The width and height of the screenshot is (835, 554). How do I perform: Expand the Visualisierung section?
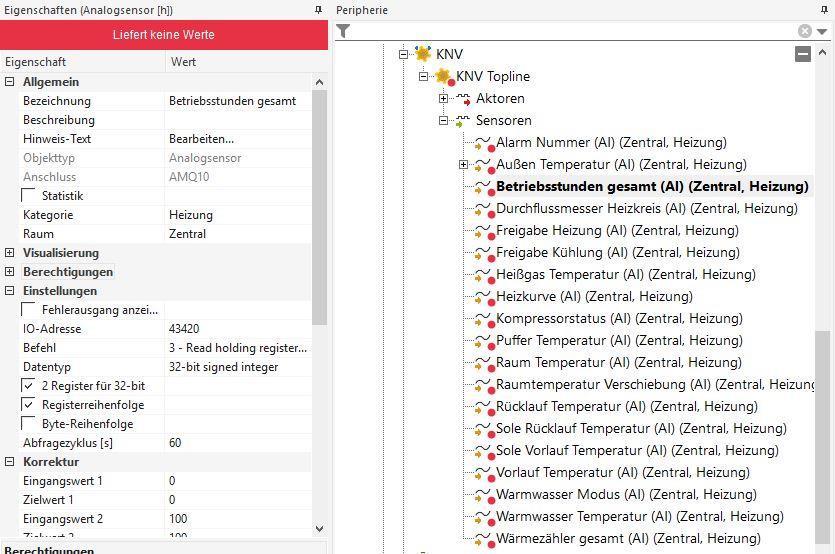pyautogui.click(x=10, y=252)
